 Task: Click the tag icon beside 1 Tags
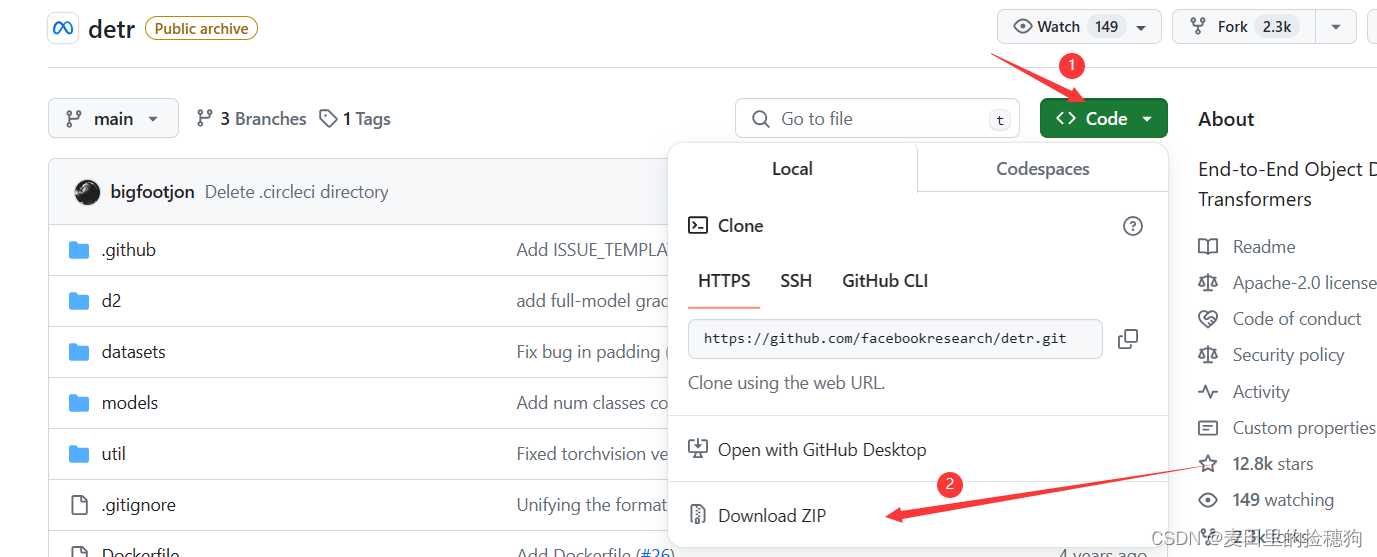(328, 119)
